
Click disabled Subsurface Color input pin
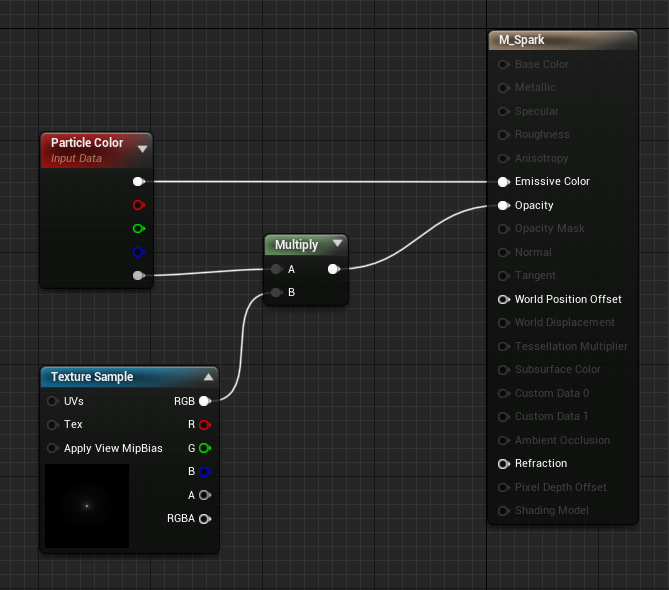(504, 370)
